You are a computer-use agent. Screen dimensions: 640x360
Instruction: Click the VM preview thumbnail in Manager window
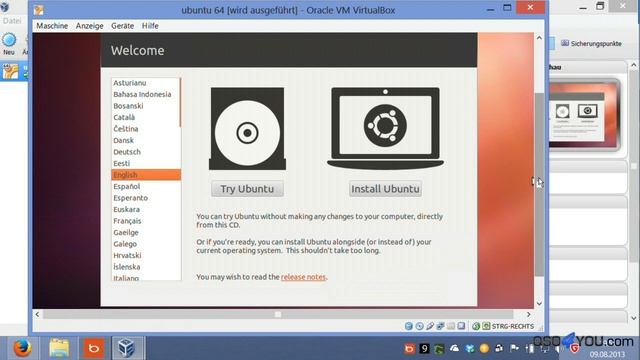584,115
